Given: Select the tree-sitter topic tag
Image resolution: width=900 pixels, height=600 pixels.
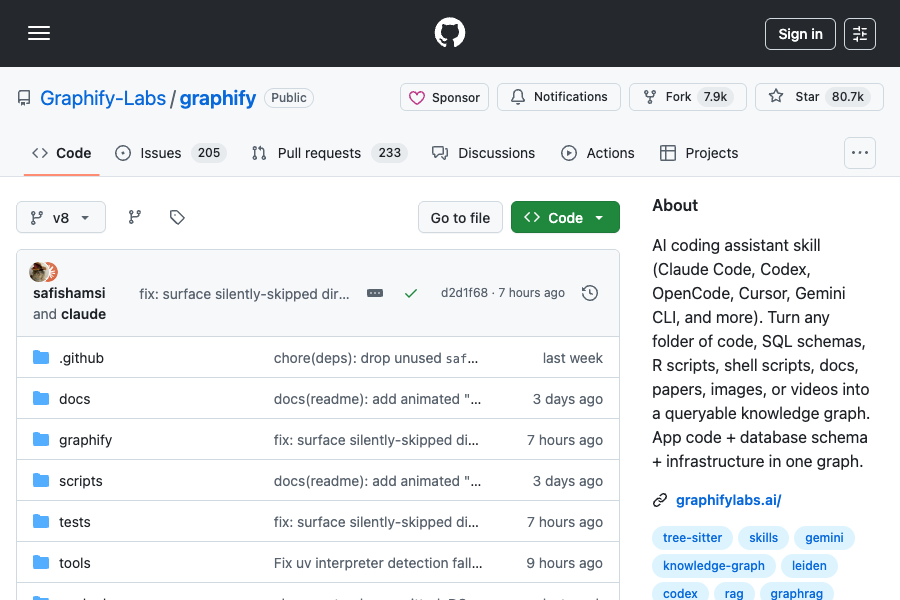Looking at the screenshot, I should click(692, 538).
